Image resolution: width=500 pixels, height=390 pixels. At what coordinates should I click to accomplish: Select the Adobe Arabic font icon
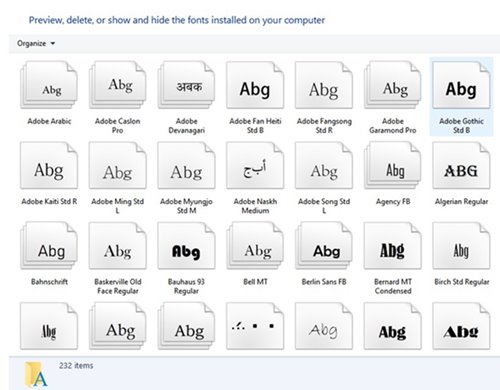(x=49, y=85)
